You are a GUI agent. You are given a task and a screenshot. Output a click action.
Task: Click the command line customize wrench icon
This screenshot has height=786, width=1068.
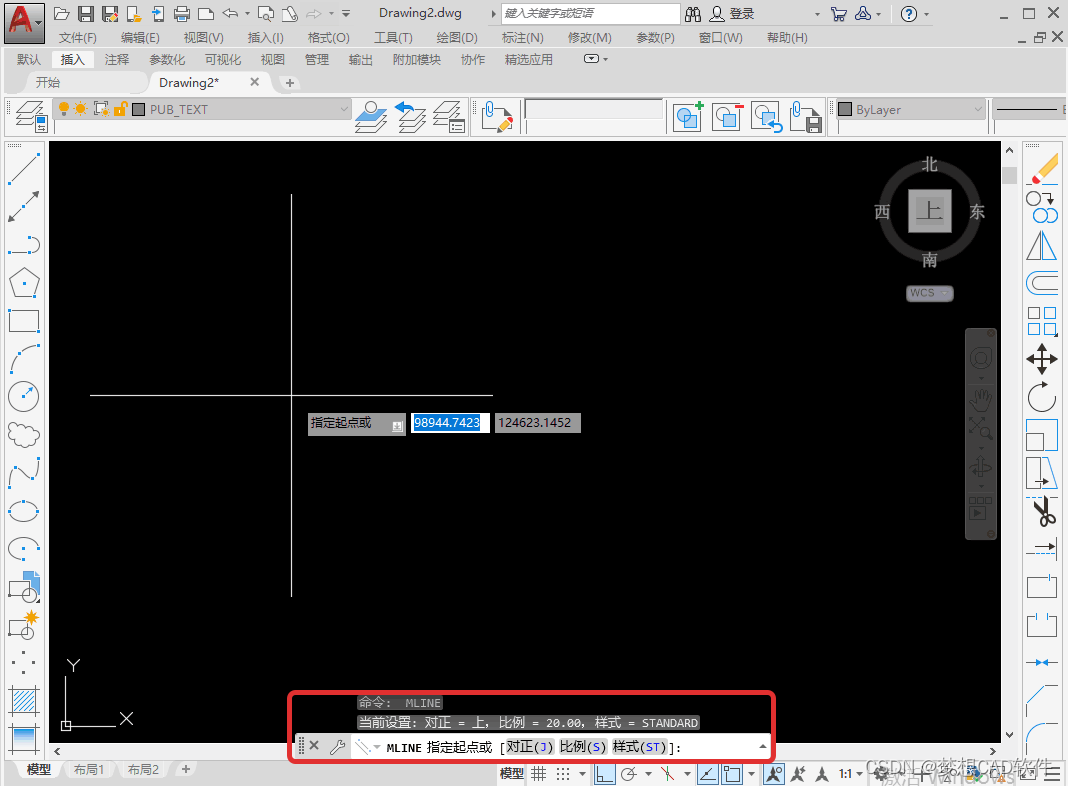pos(337,746)
